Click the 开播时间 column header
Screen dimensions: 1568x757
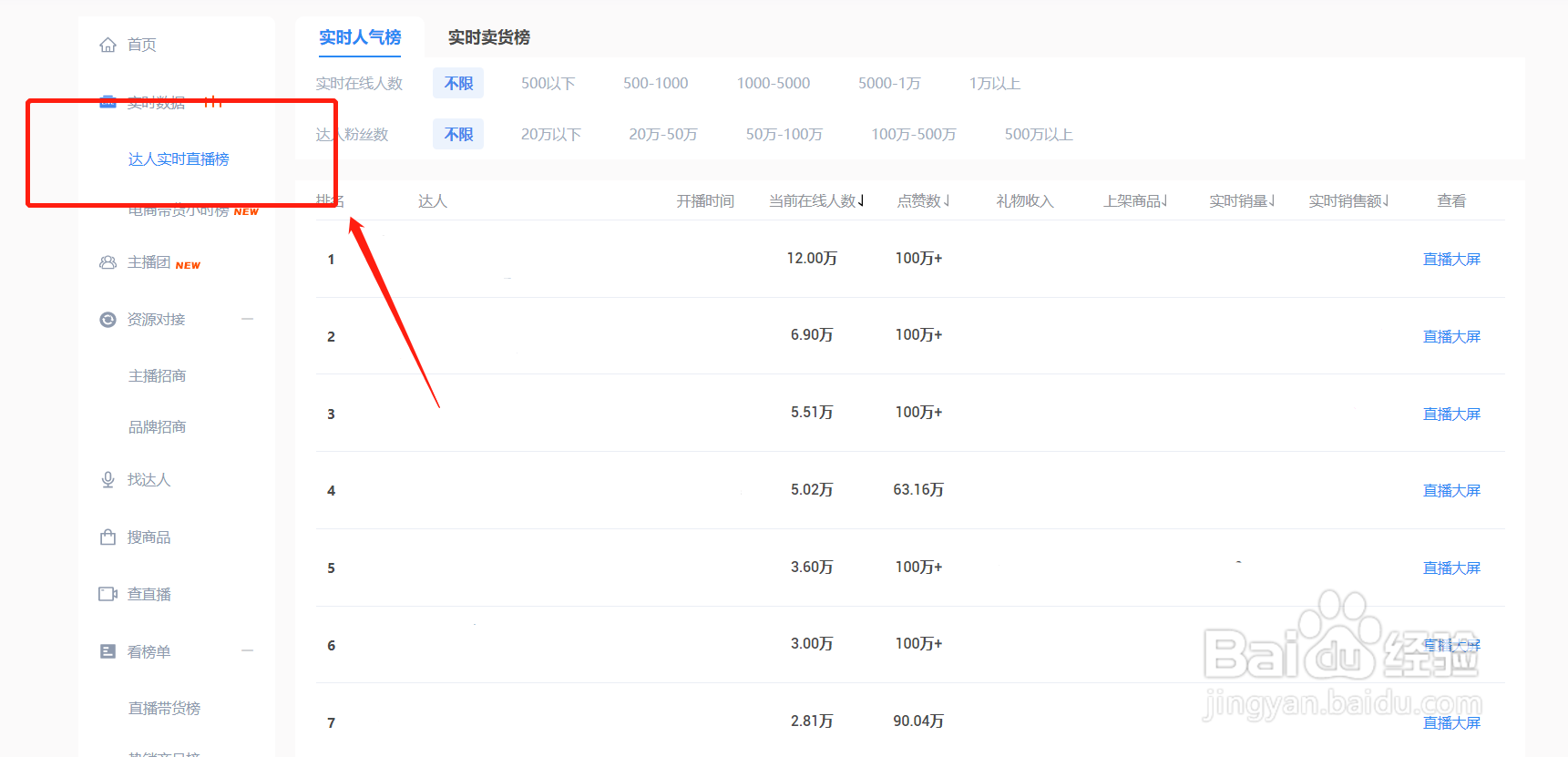click(705, 201)
